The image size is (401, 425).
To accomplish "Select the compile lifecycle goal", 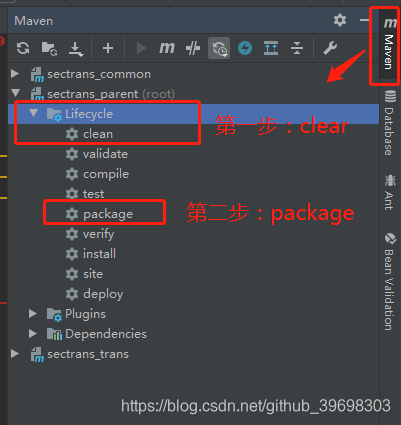I will (106, 174).
